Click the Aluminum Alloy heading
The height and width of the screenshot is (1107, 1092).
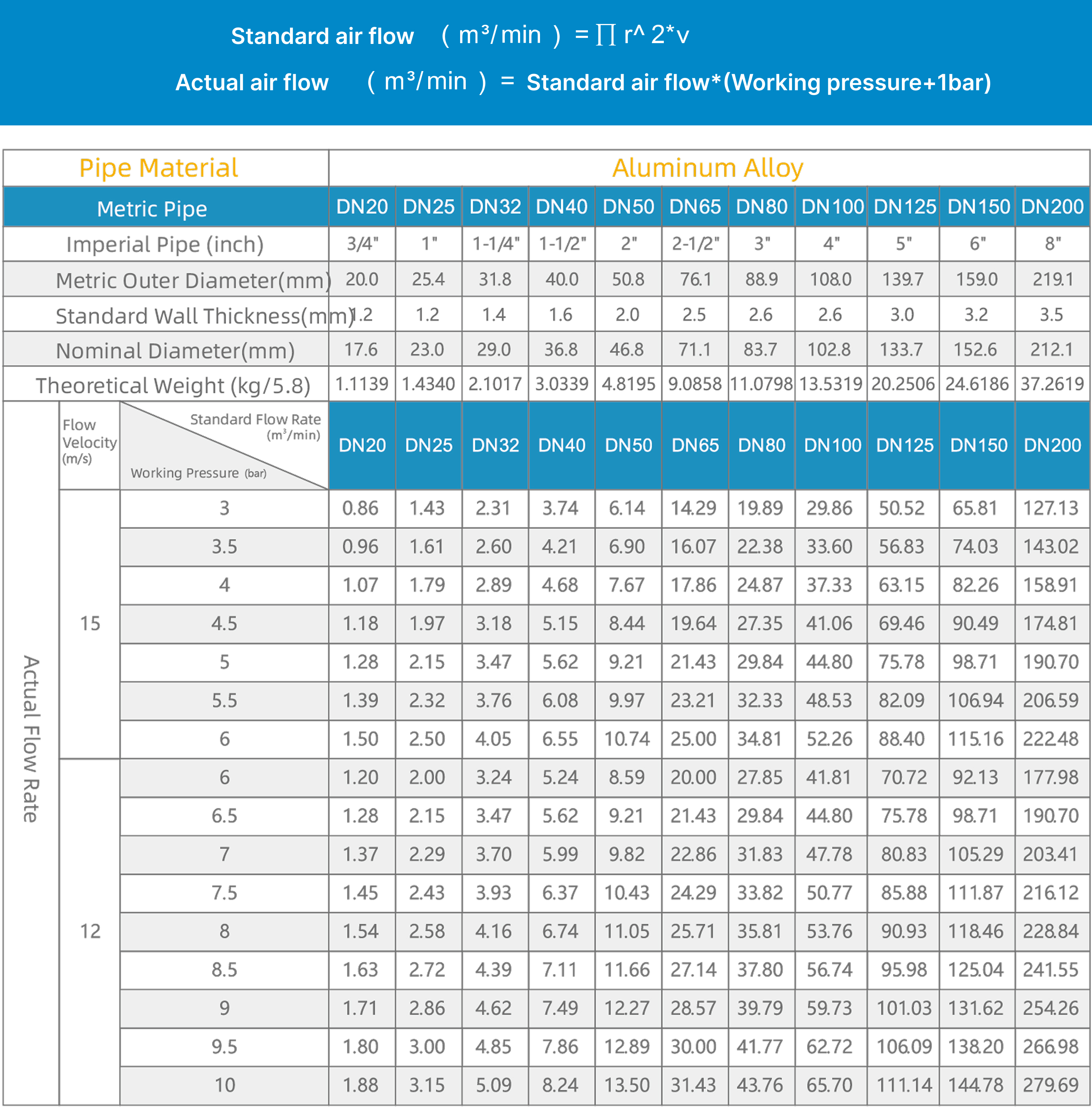(708, 168)
